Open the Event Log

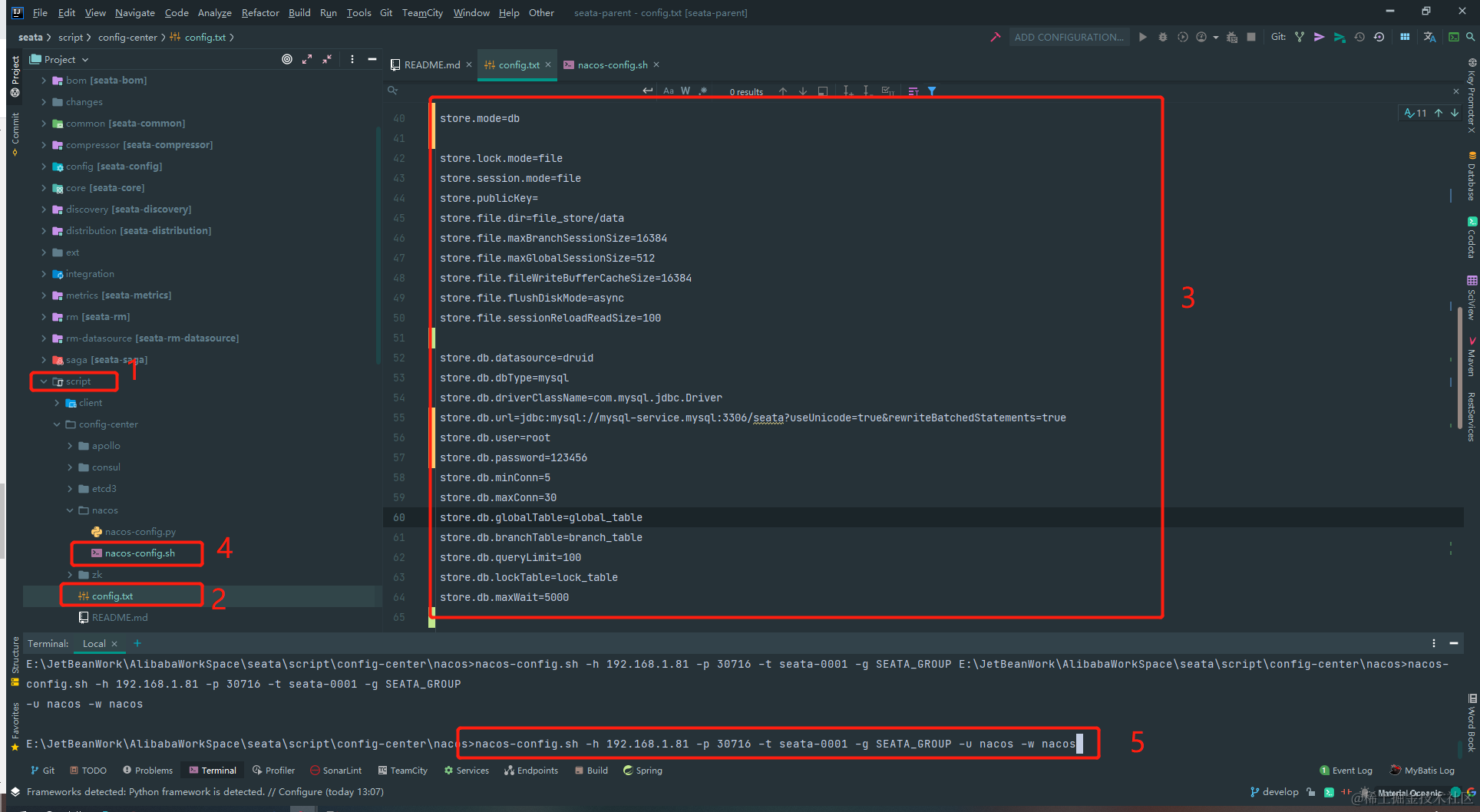coord(1346,770)
